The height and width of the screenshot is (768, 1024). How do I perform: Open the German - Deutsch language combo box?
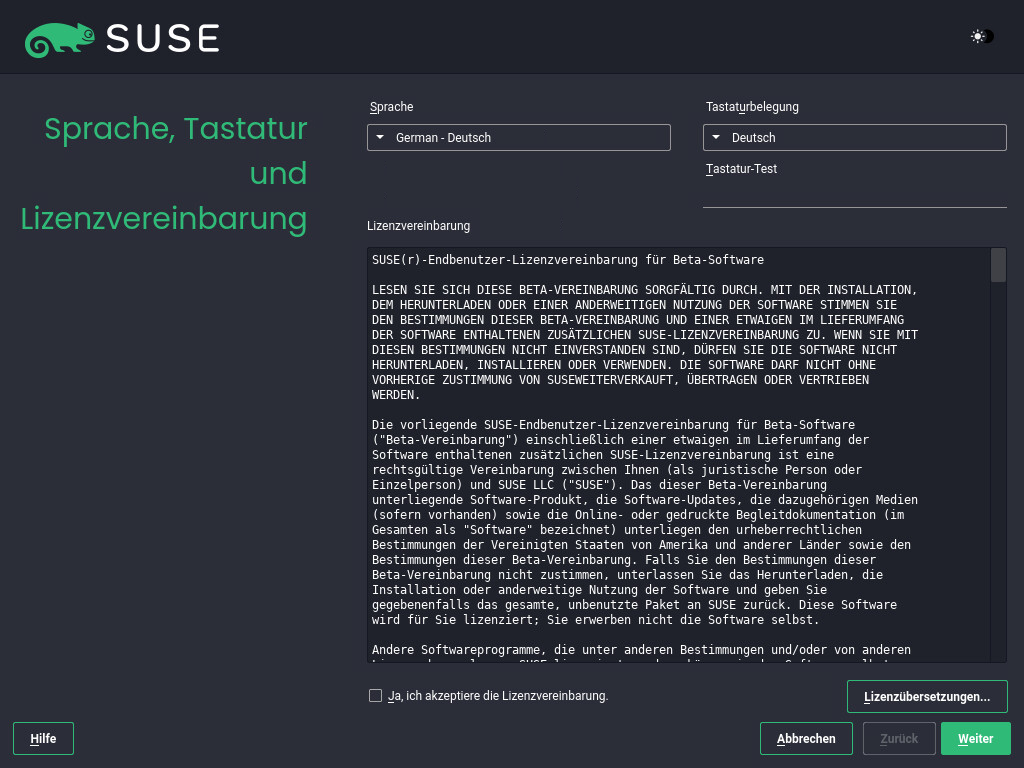pos(518,138)
